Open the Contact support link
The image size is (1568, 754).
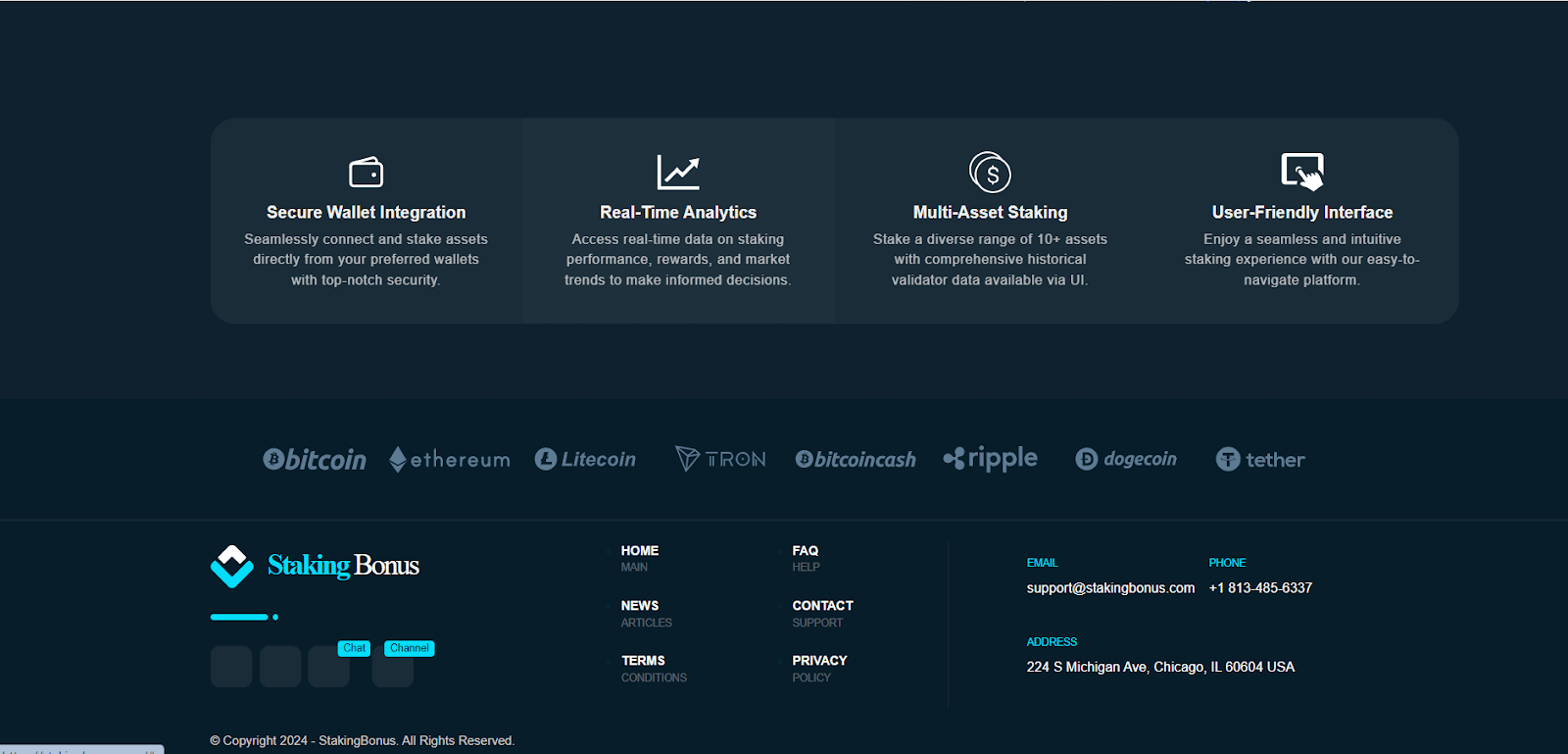click(822, 606)
